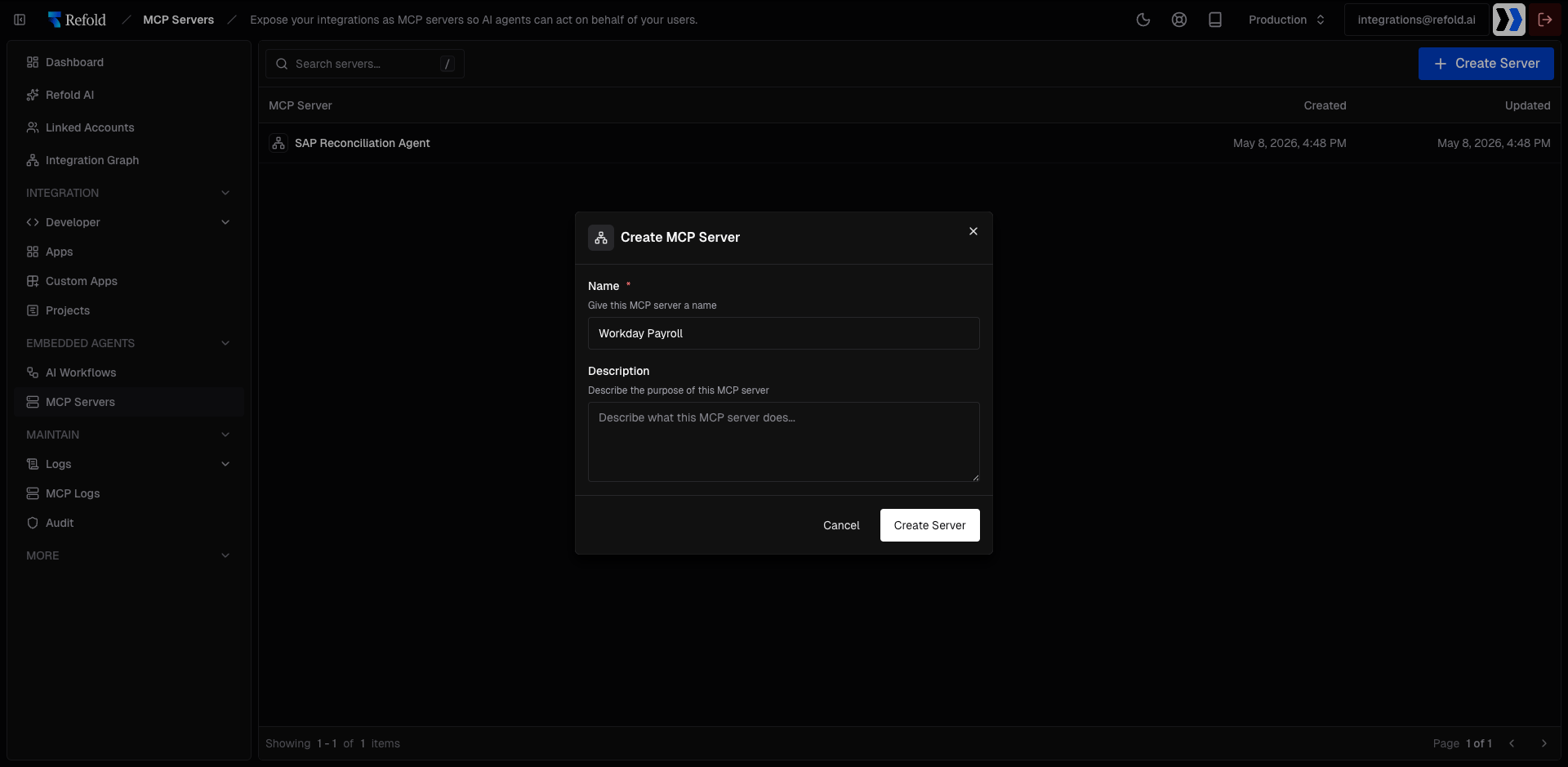Collapse the INTEGRATION section

(x=129, y=193)
